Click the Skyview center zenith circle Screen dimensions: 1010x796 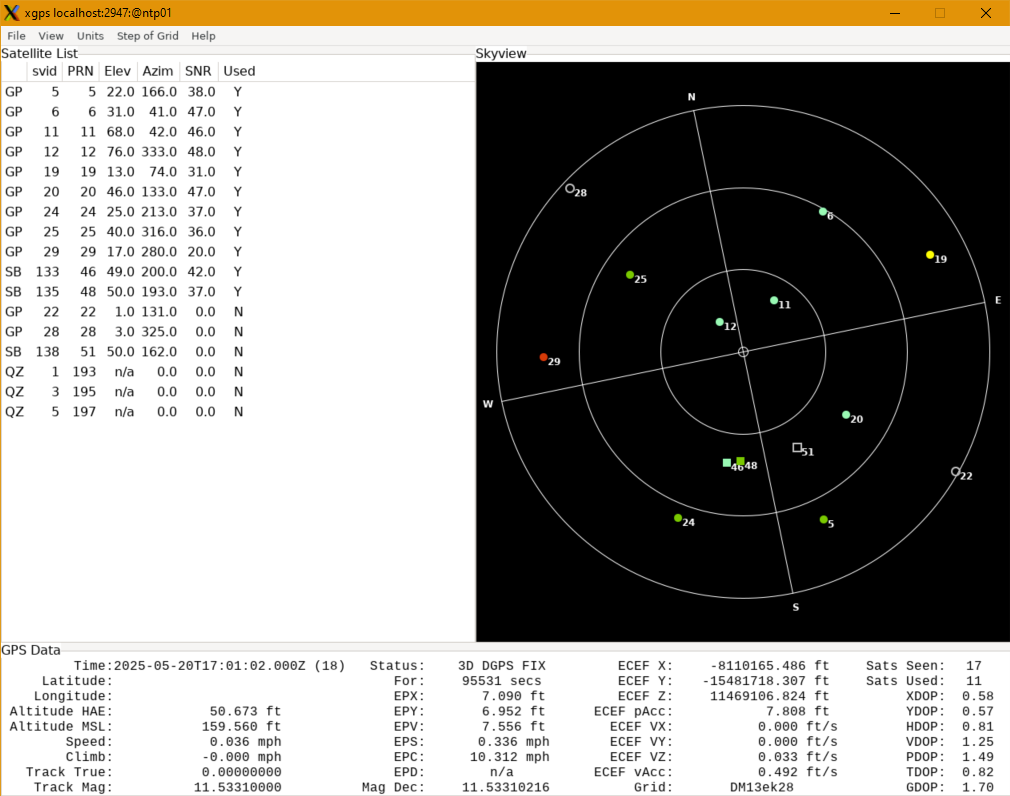743,352
